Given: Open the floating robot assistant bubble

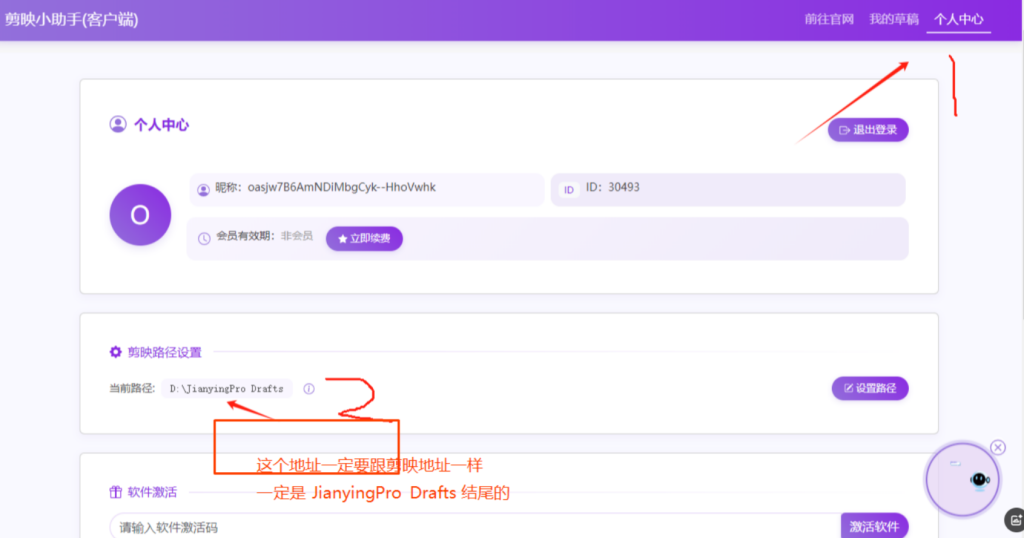Looking at the screenshot, I should (962, 480).
